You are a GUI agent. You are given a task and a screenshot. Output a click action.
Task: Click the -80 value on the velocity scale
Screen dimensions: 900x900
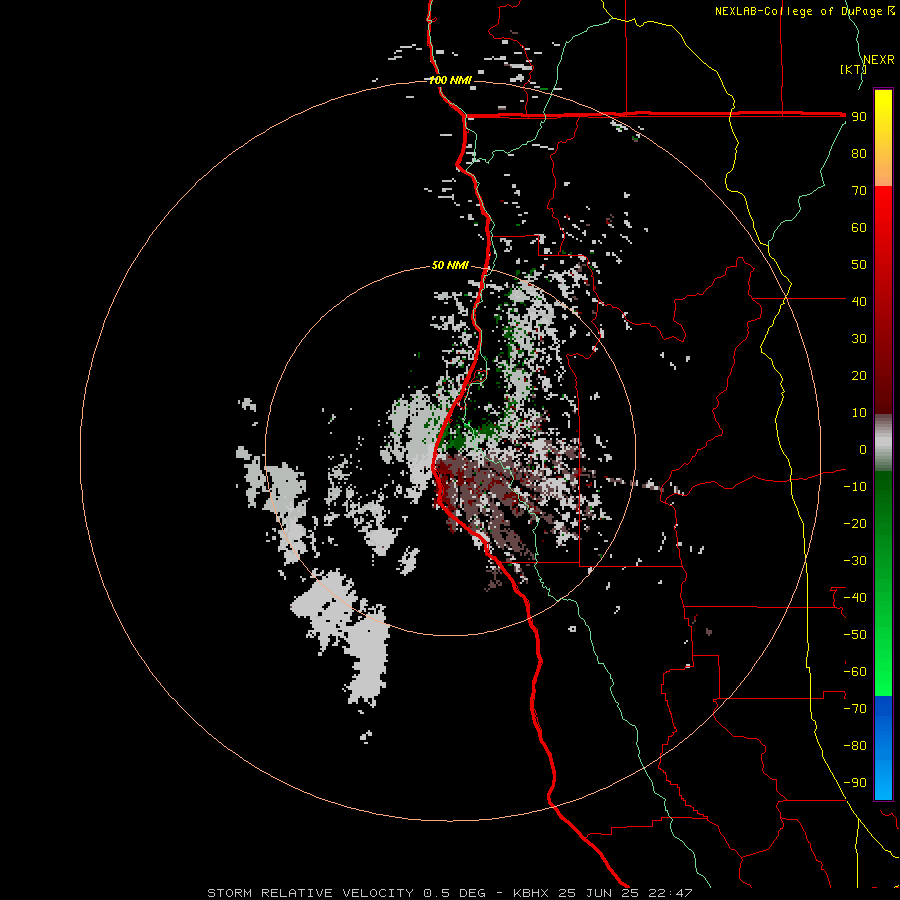click(x=855, y=746)
